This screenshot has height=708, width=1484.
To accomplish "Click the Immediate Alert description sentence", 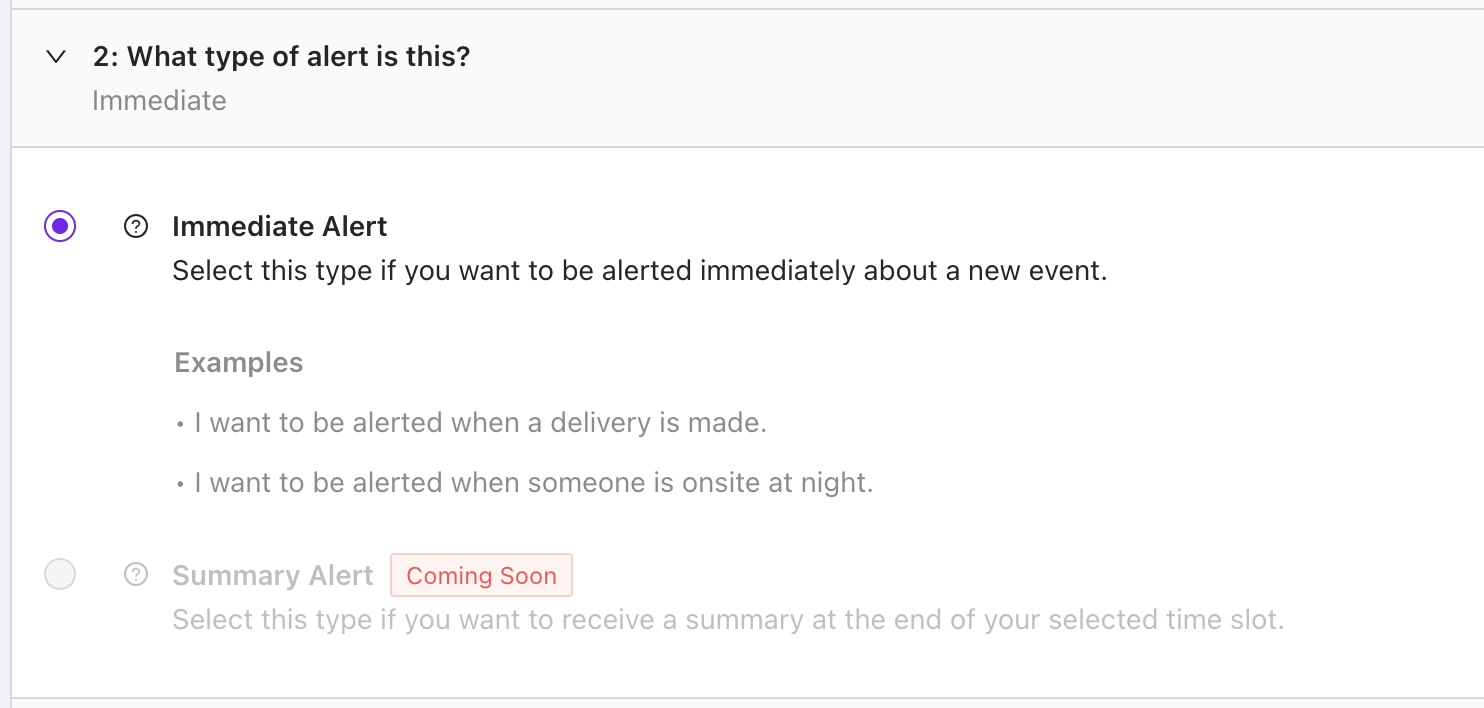I will click(x=639, y=271).
